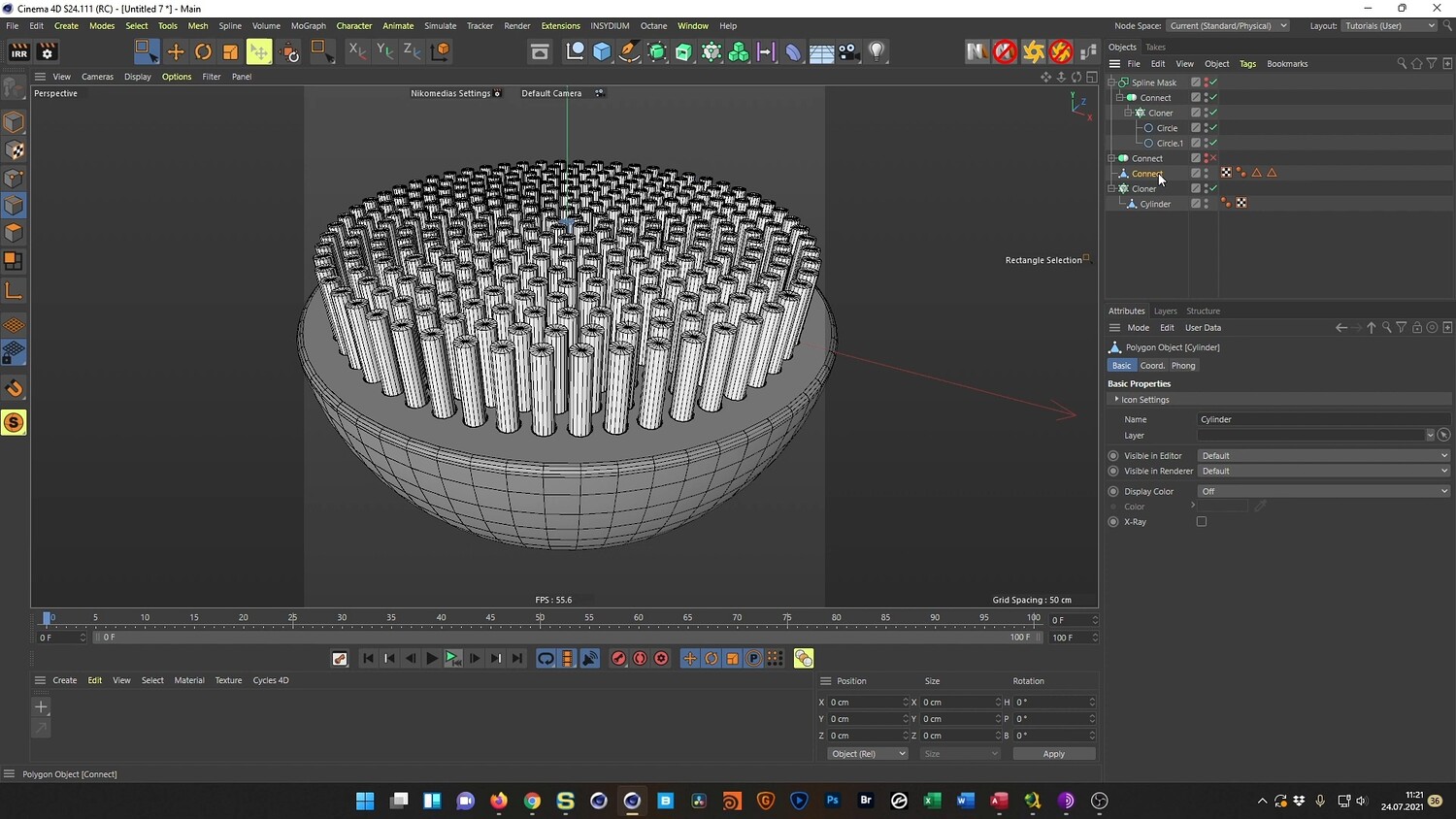1456x819 pixels.
Task: Click the Light object bulb icon
Action: pos(877,51)
